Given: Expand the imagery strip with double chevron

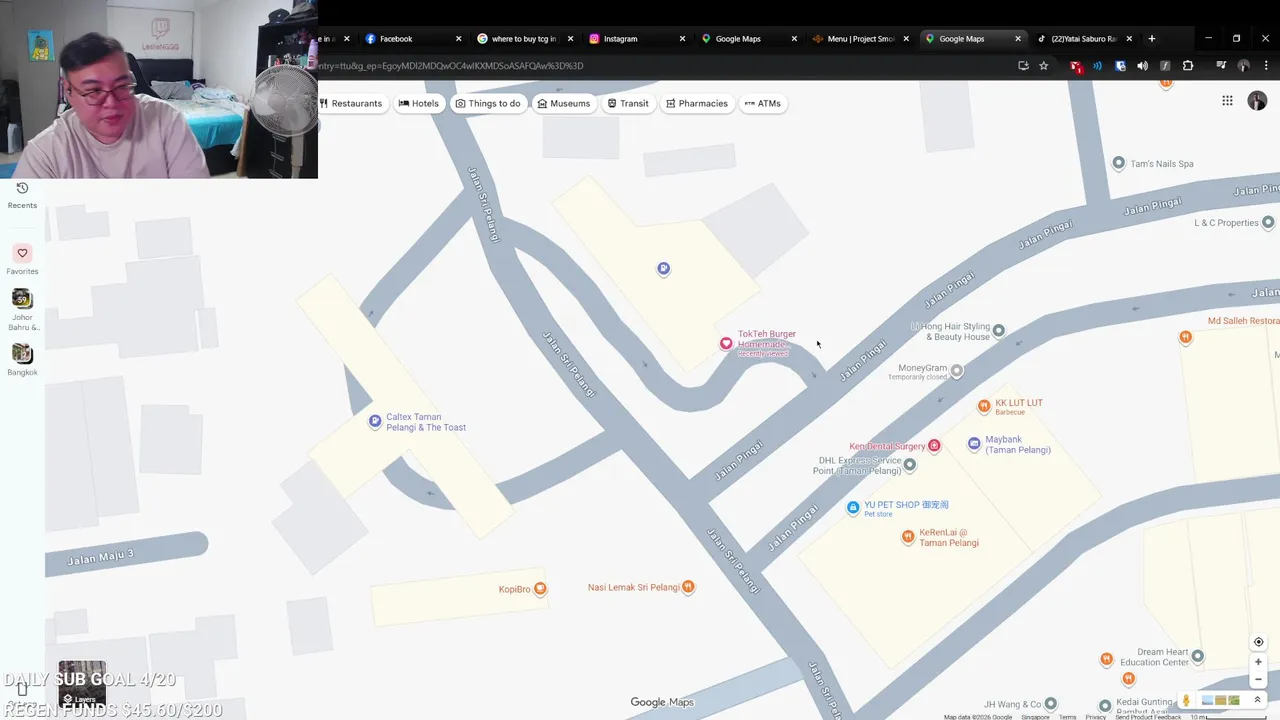Looking at the screenshot, I should tap(1257, 700).
